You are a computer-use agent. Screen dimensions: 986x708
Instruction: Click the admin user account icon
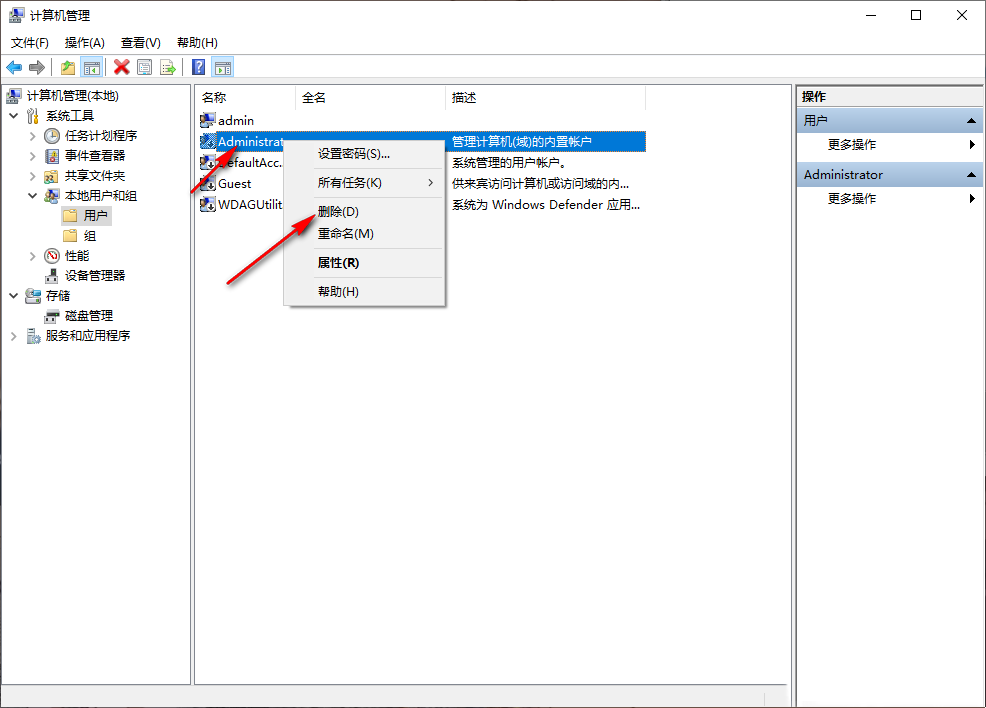click(208, 120)
